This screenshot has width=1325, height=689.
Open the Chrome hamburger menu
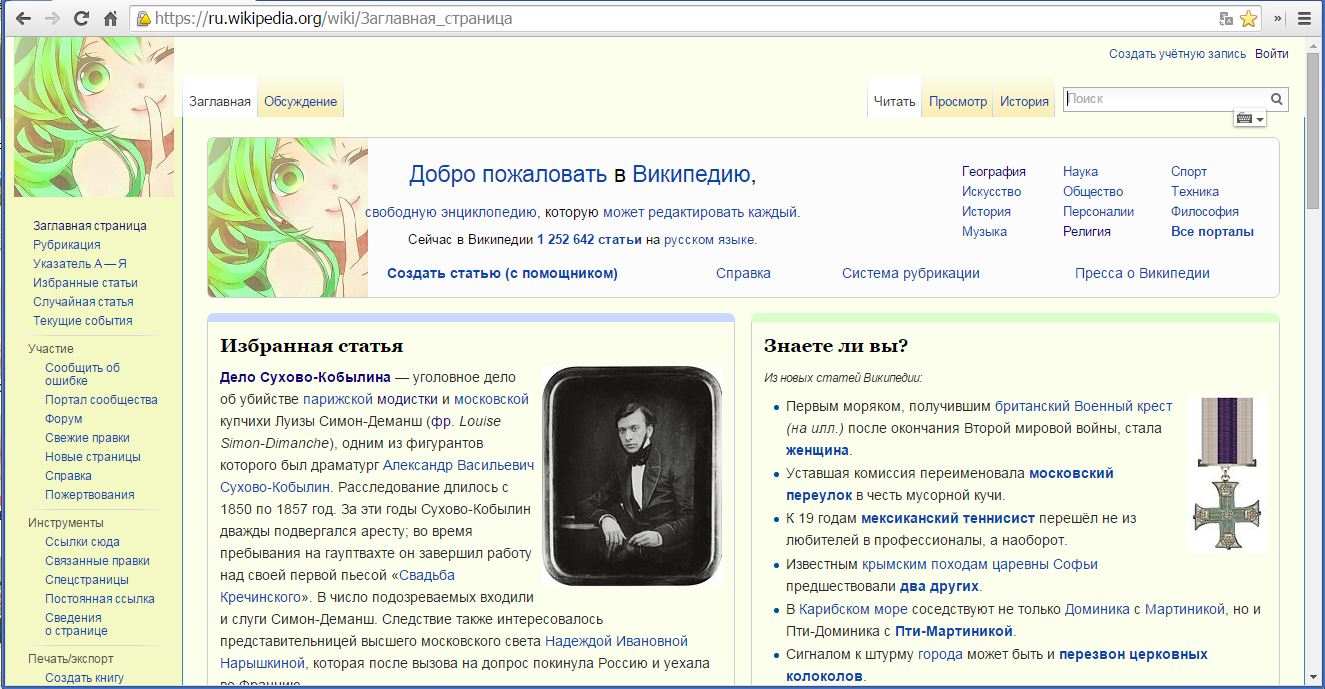(x=1303, y=18)
